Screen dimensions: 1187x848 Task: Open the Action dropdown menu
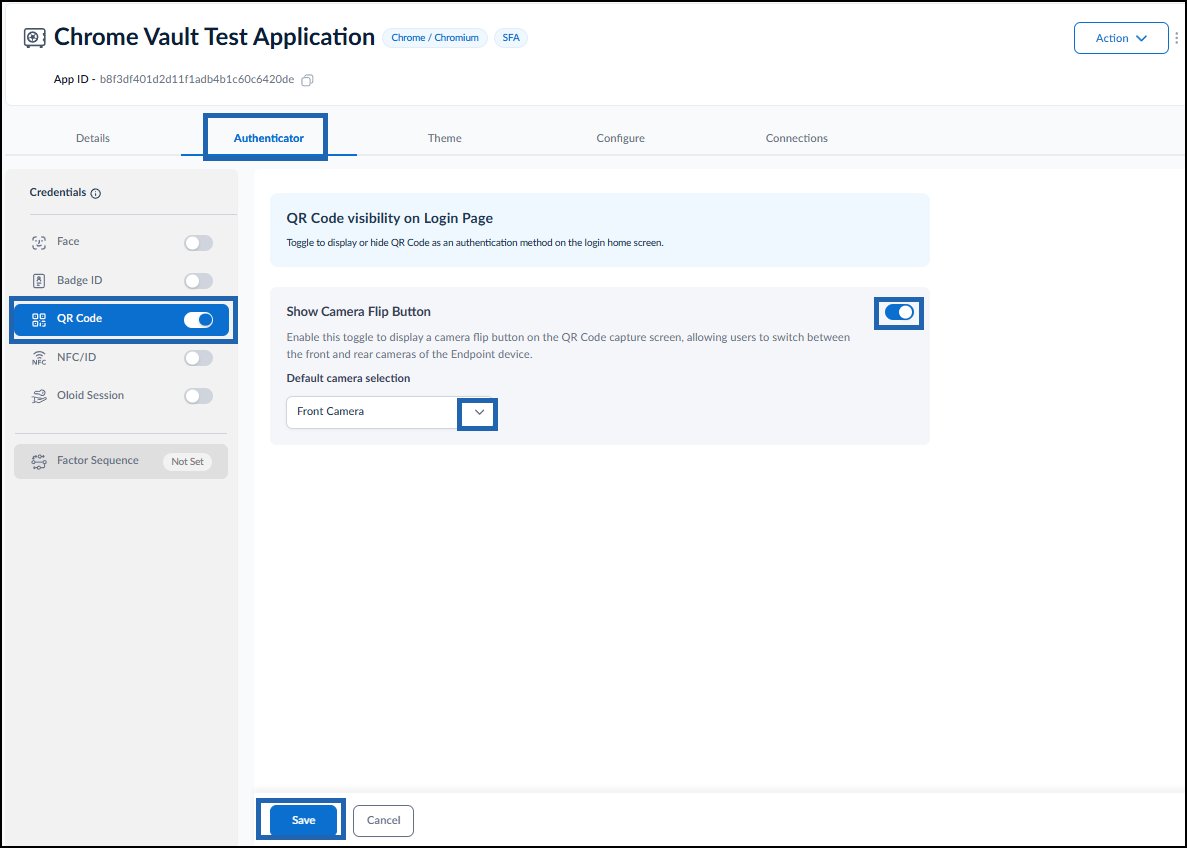click(x=1120, y=38)
